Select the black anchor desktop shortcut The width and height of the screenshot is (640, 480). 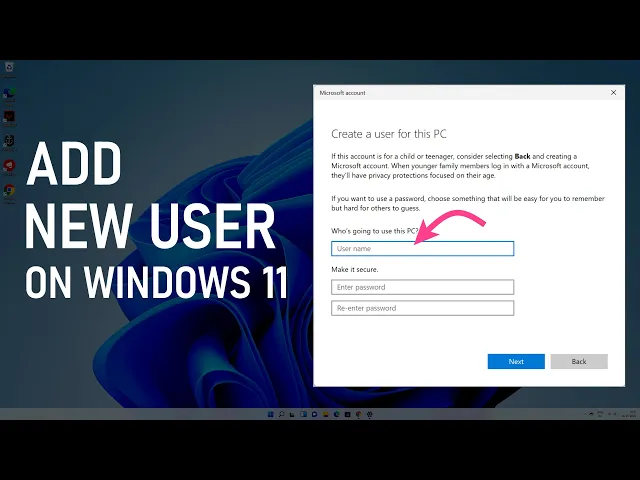[9, 143]
